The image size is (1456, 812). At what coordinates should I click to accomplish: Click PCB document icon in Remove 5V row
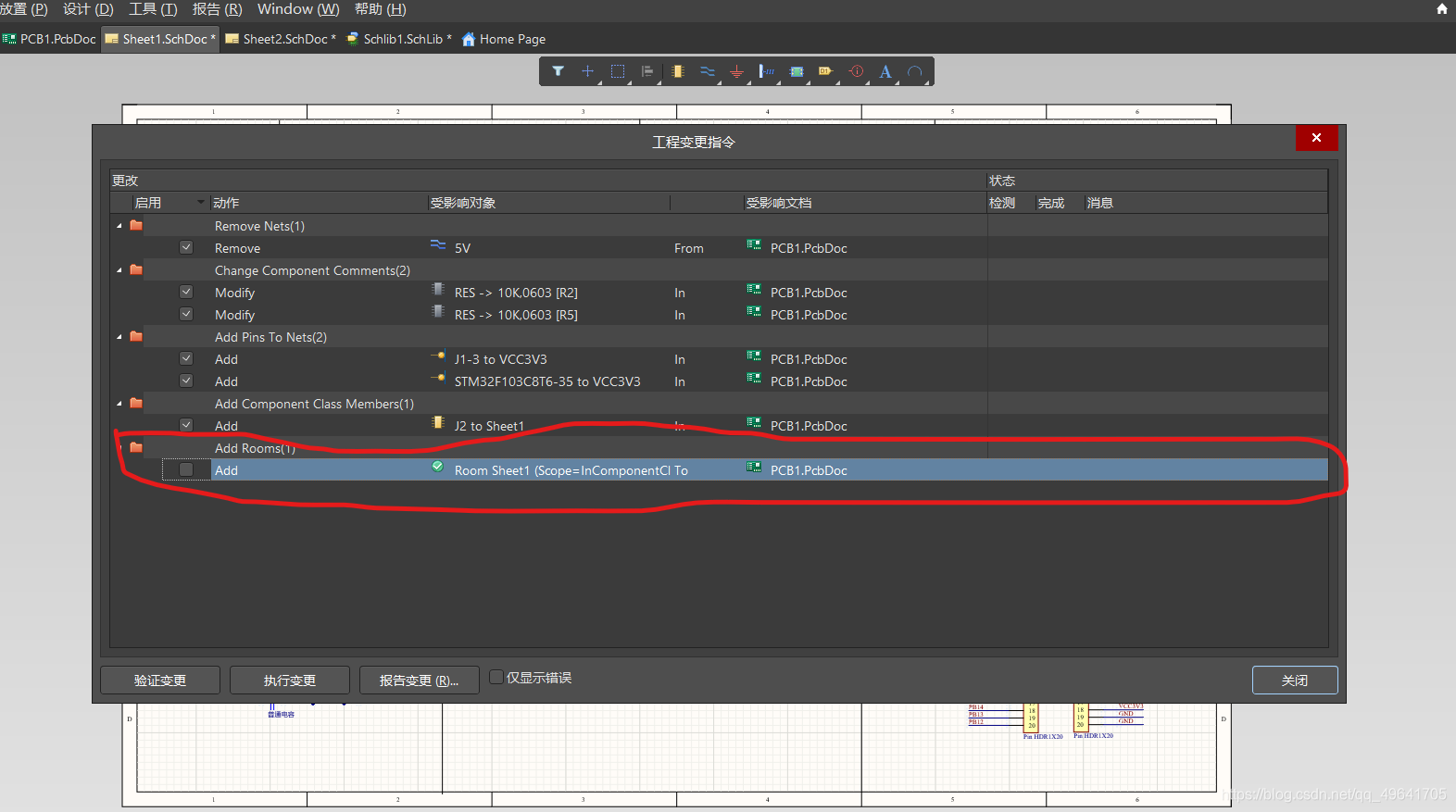pos(754,246)
